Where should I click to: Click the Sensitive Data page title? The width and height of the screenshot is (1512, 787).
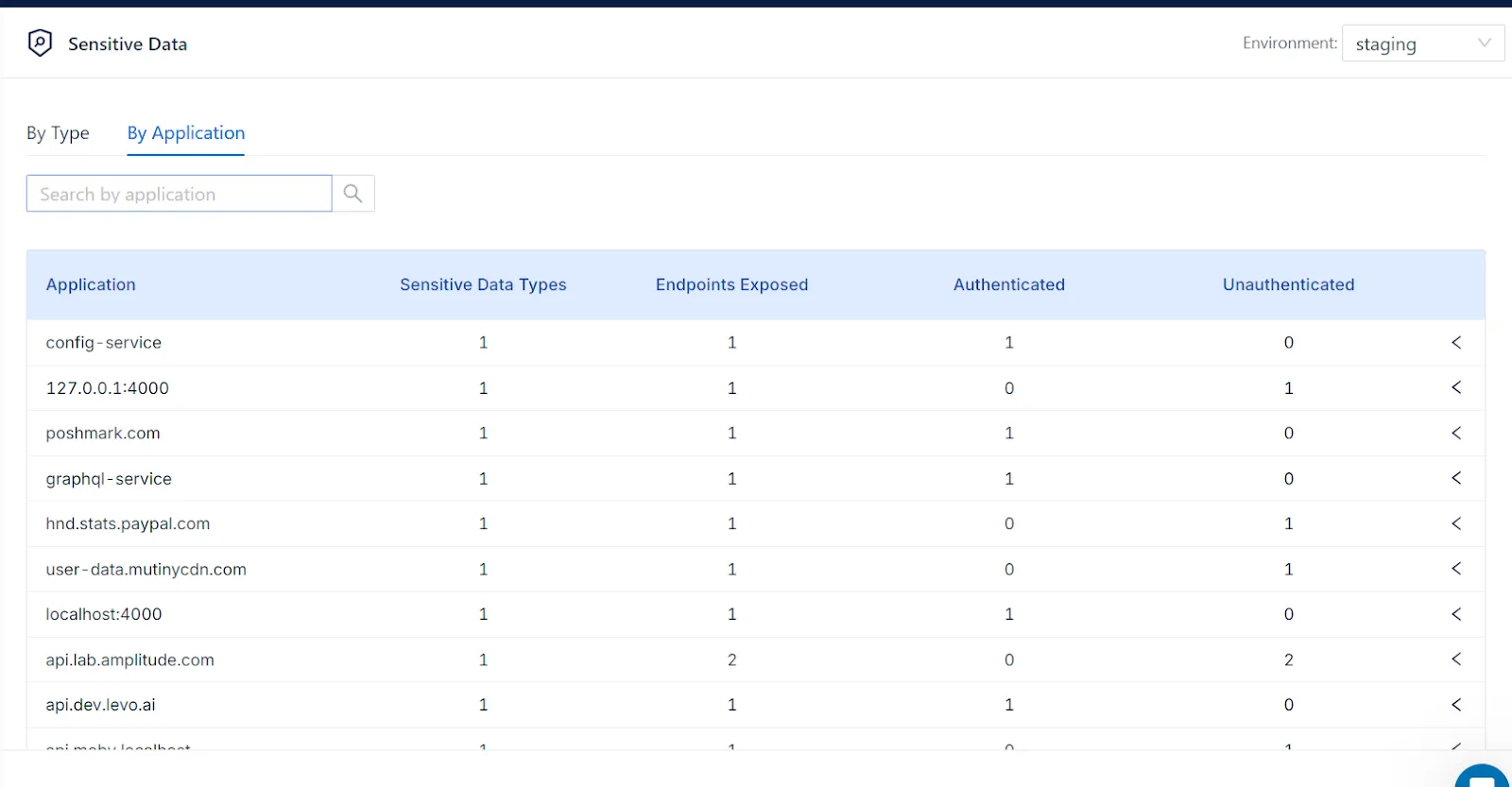click(128, 44)
